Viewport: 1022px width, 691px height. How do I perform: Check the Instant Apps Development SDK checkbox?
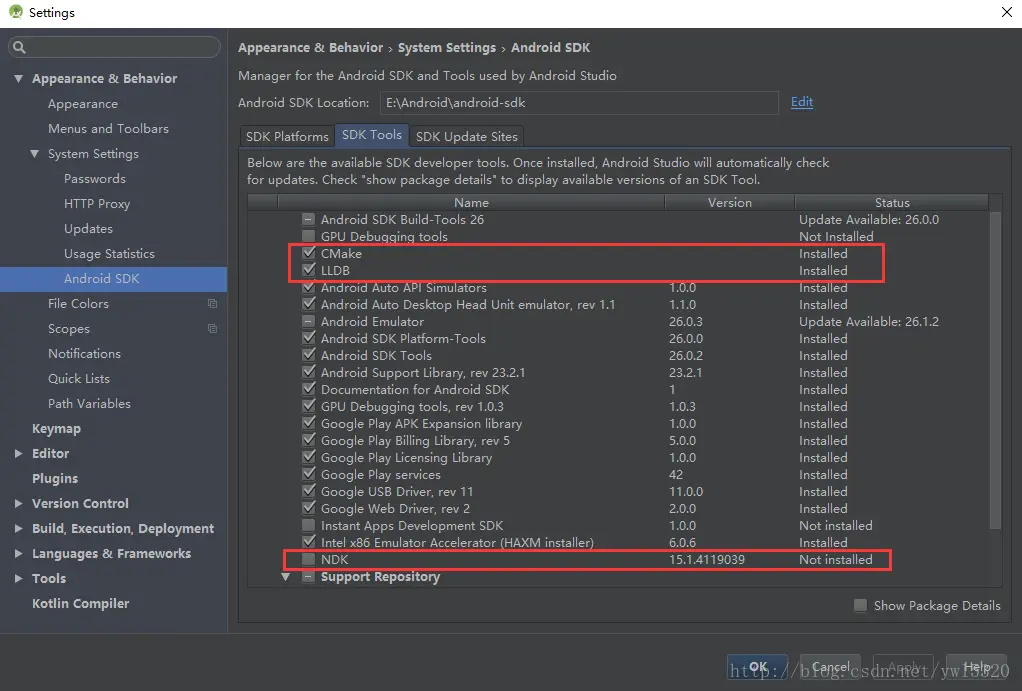(308, 525)
